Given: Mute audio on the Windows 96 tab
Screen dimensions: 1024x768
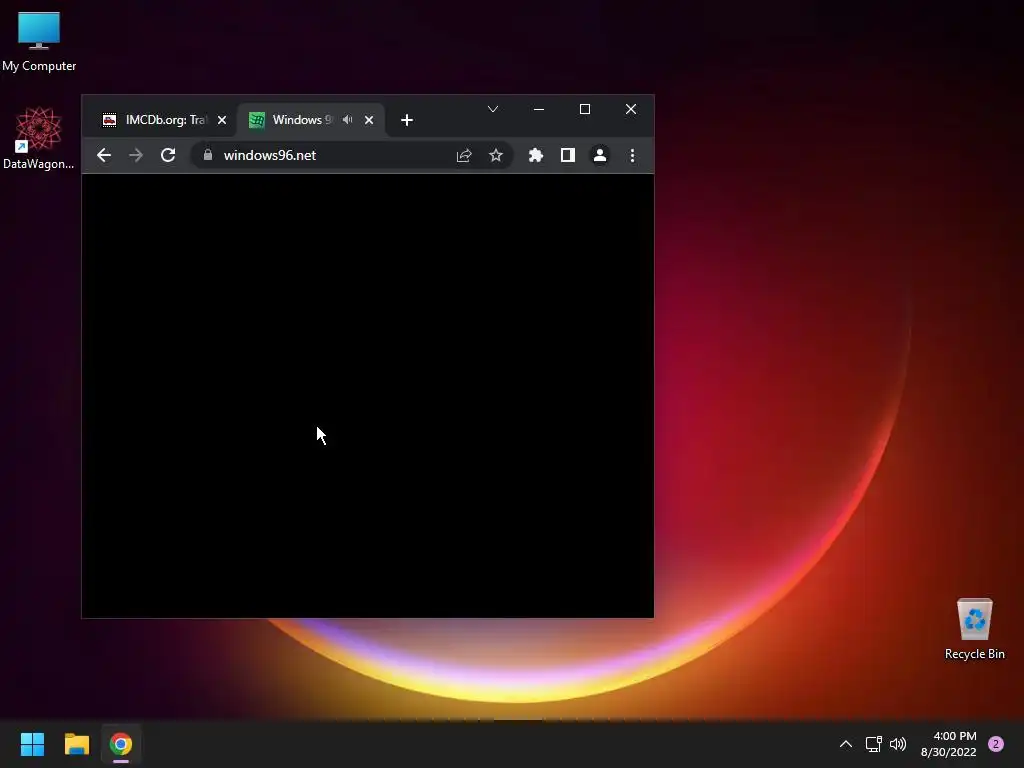Looking at the screenshot, I should 347,120.
